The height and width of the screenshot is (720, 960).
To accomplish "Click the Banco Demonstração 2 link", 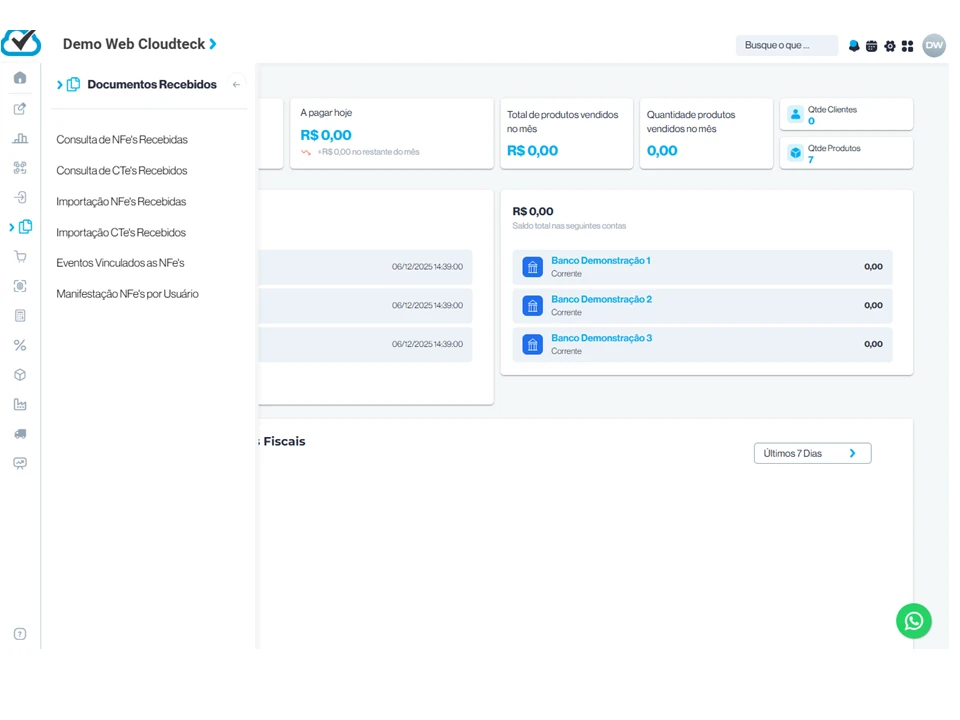I will (601, 299).
